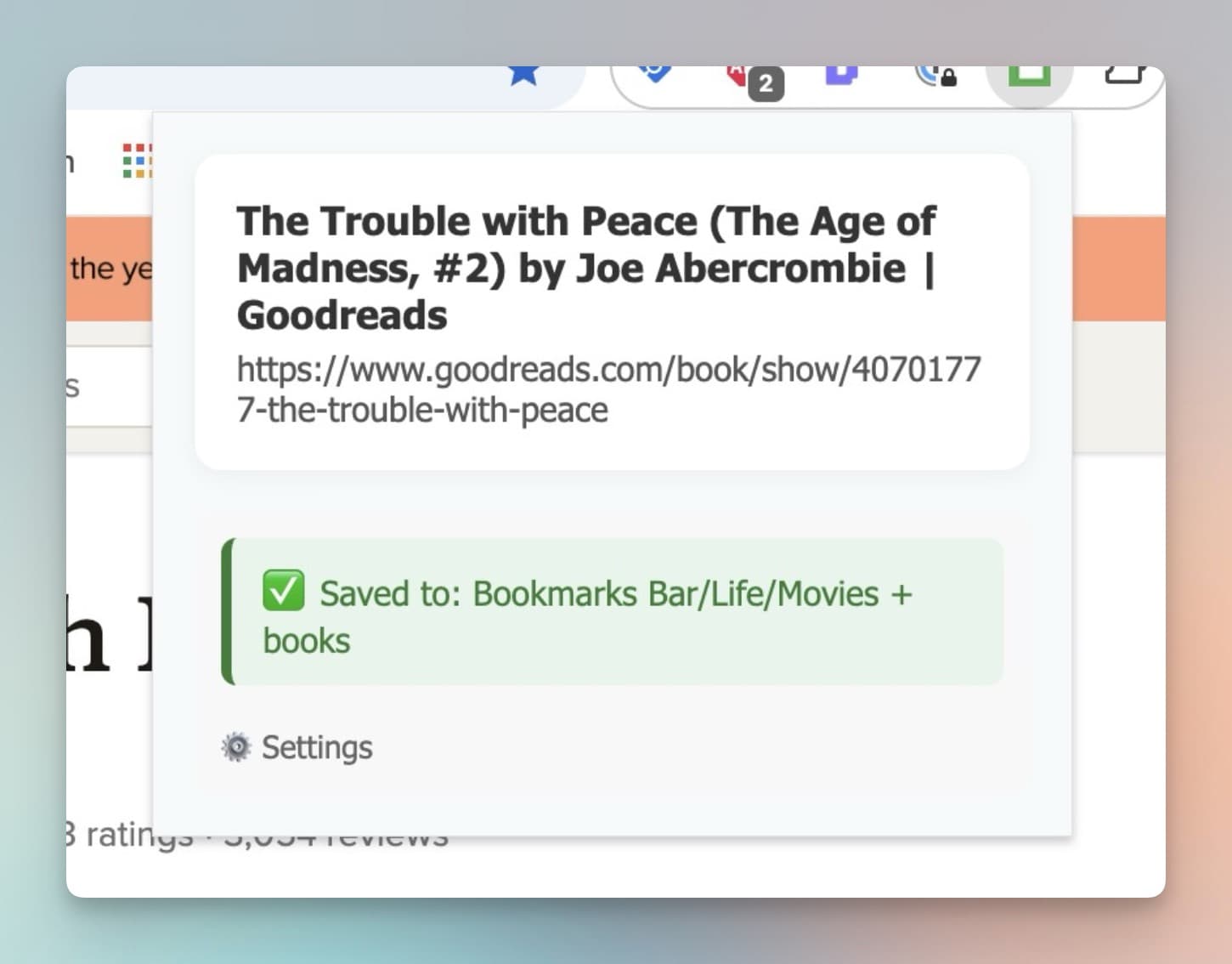Click the colorful apps grid icon
This screenshot has height=964, width=1232.
(x=137, y=161)
